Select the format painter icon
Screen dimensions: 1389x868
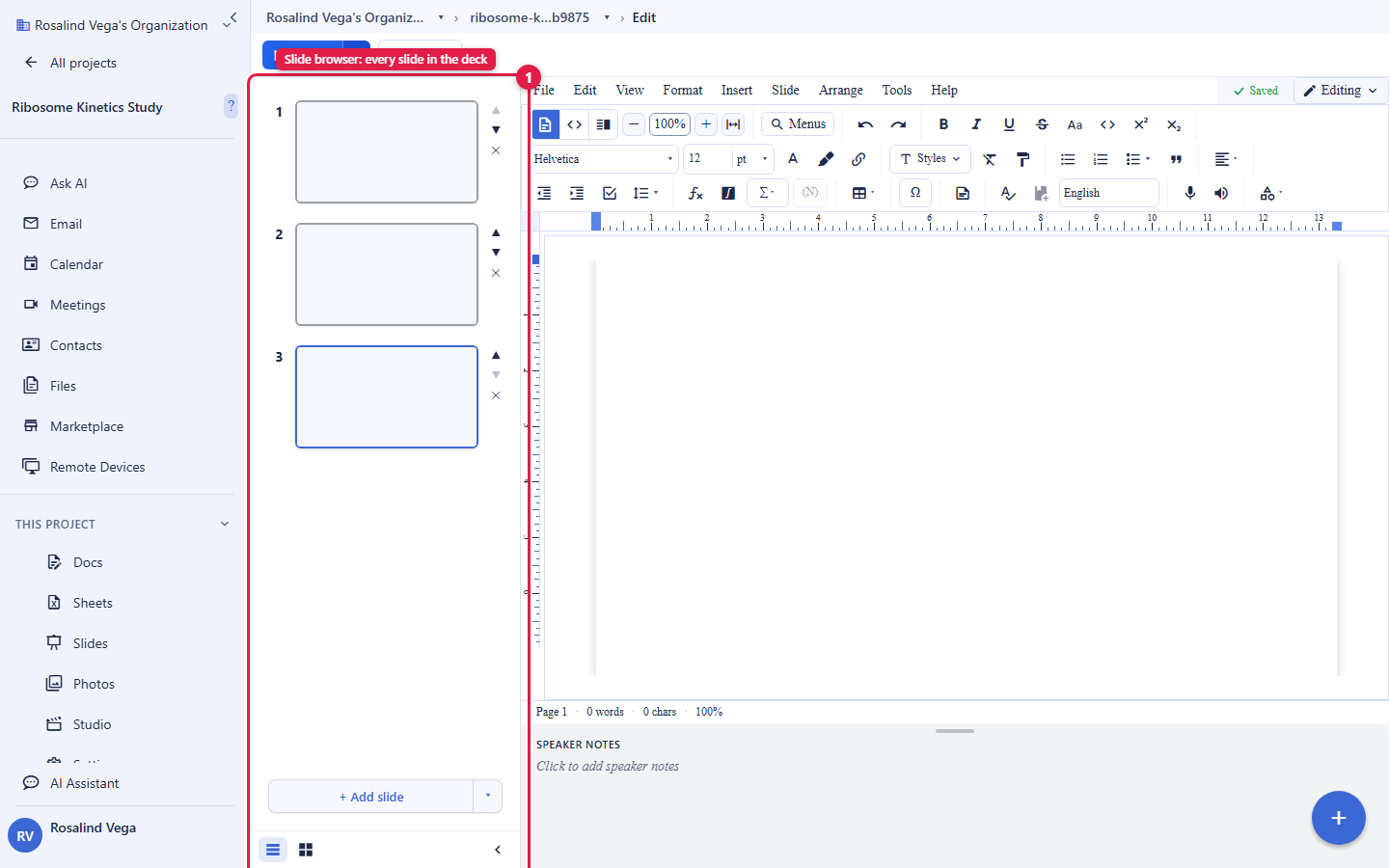[1022, 159]
